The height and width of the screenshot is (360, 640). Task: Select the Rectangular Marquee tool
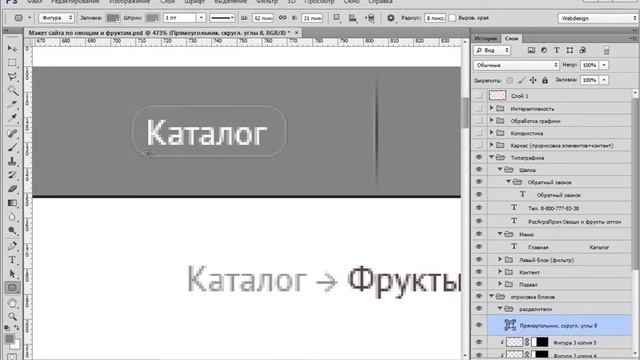pyautogui.click(x=12, y=62)
